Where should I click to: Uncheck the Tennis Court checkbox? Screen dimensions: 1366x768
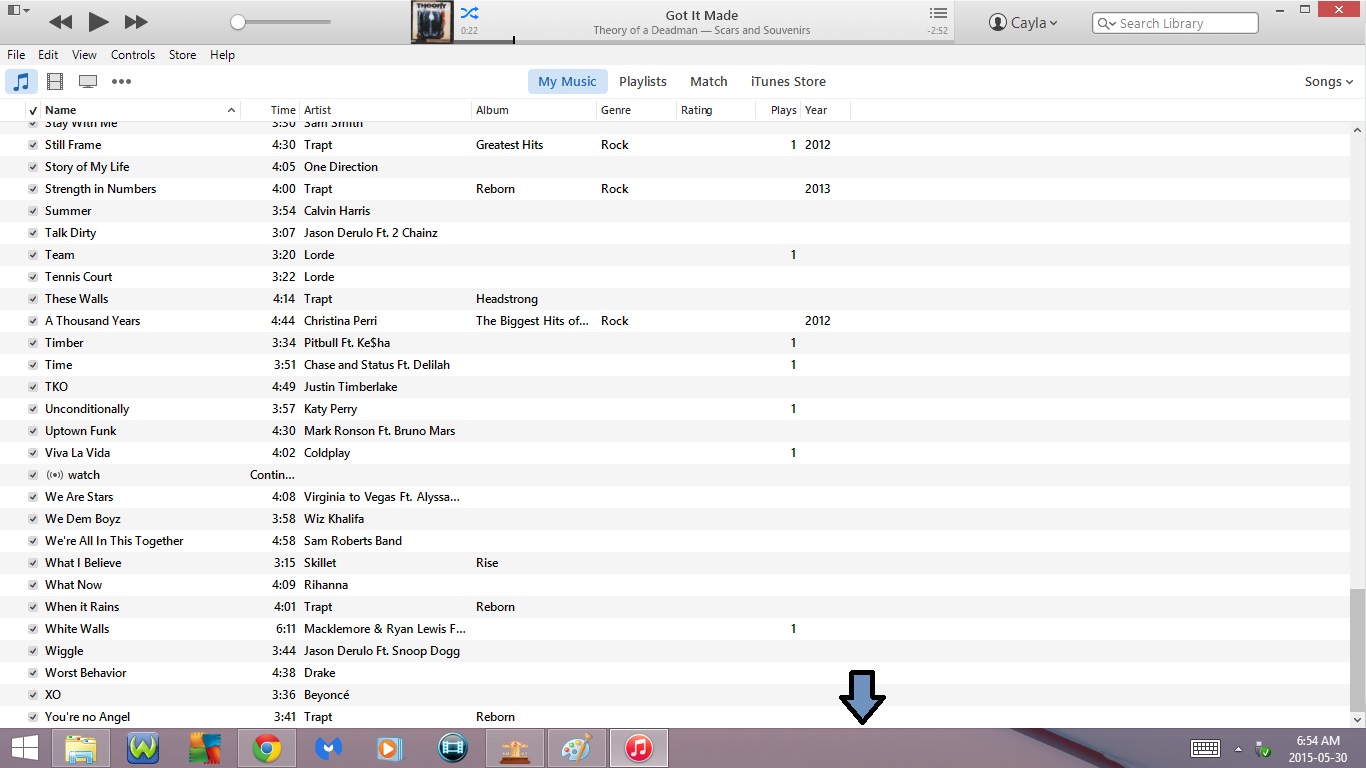pos(33,277)
